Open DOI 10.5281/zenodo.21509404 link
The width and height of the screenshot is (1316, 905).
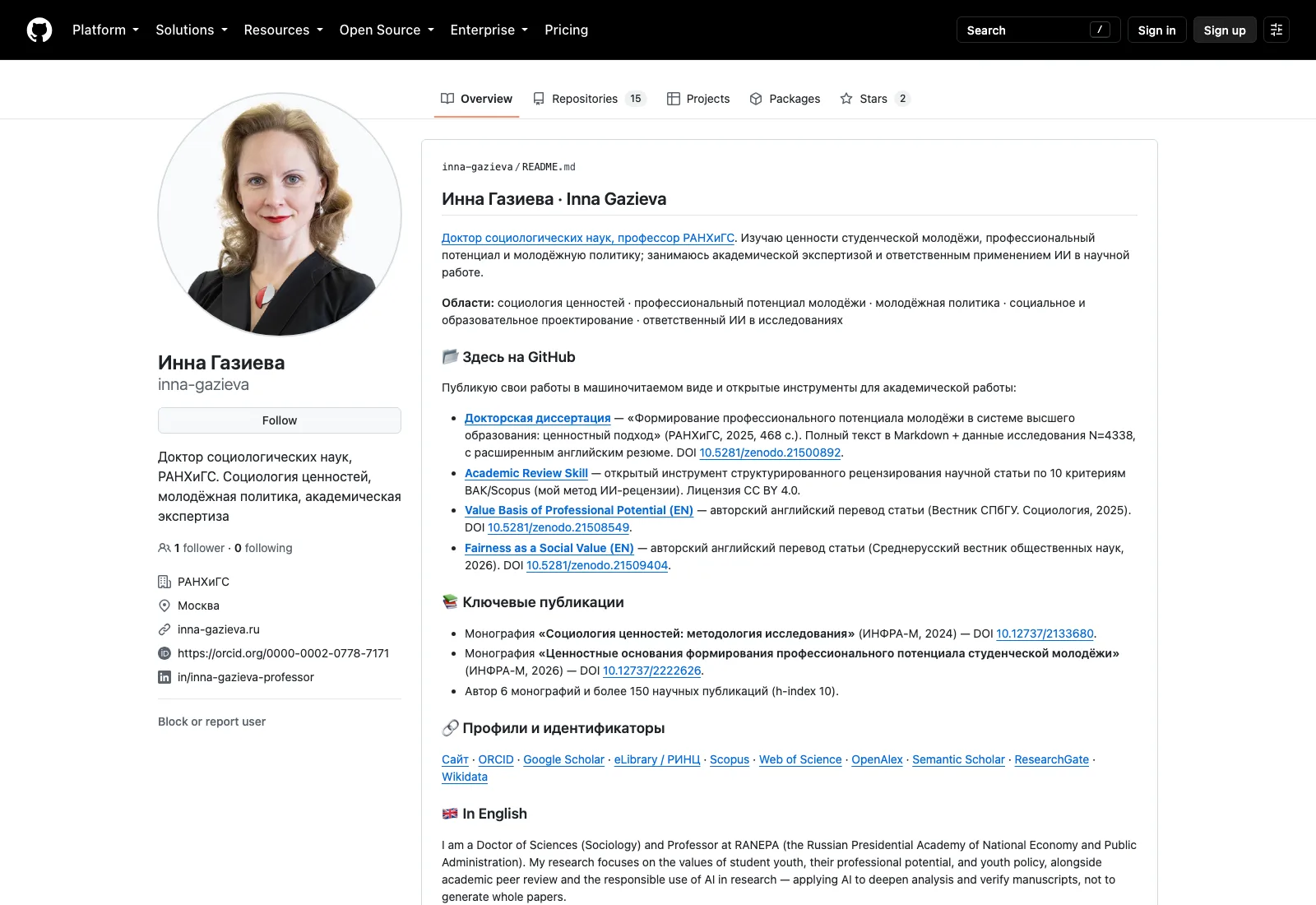pos(597,565)
